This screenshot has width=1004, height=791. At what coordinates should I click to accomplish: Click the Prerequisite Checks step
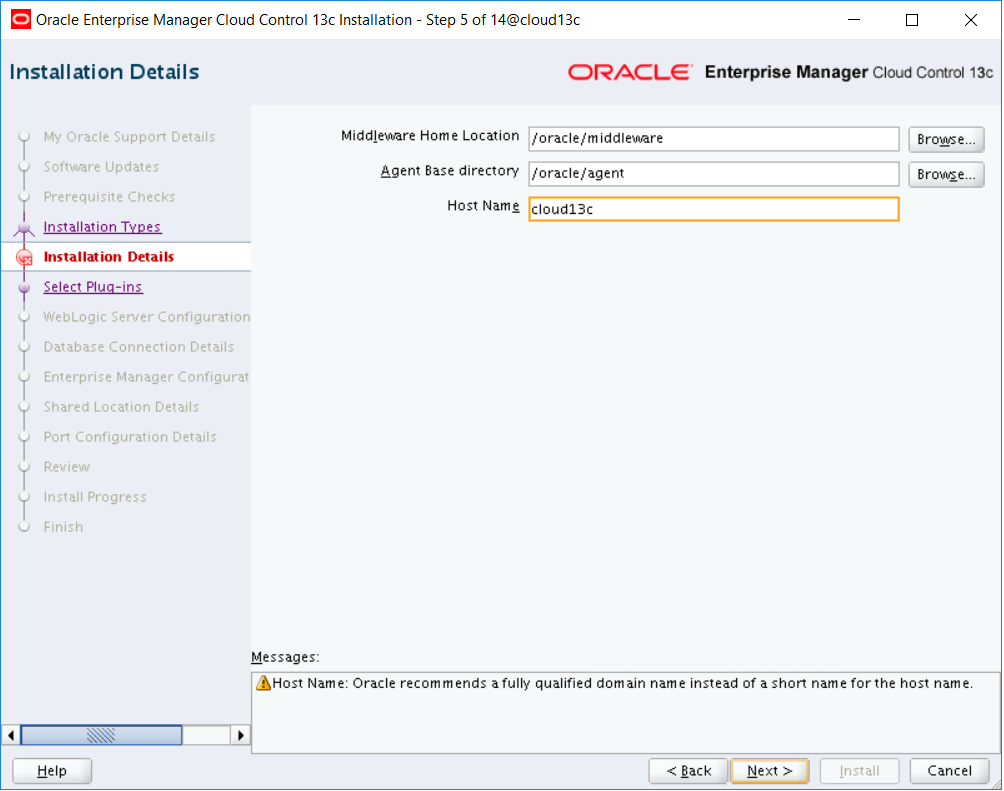(109, 197)
